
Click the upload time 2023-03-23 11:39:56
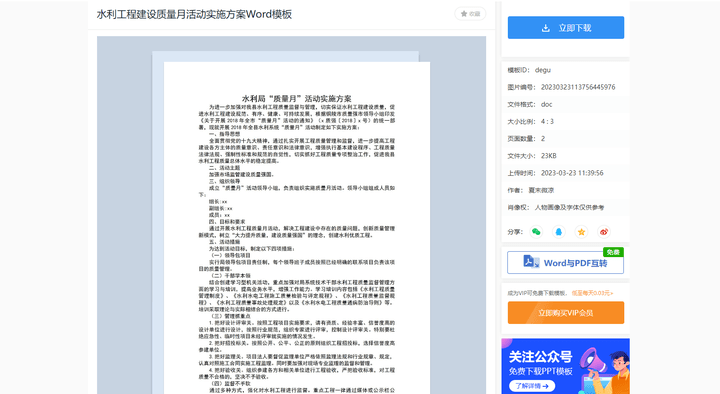572,173
